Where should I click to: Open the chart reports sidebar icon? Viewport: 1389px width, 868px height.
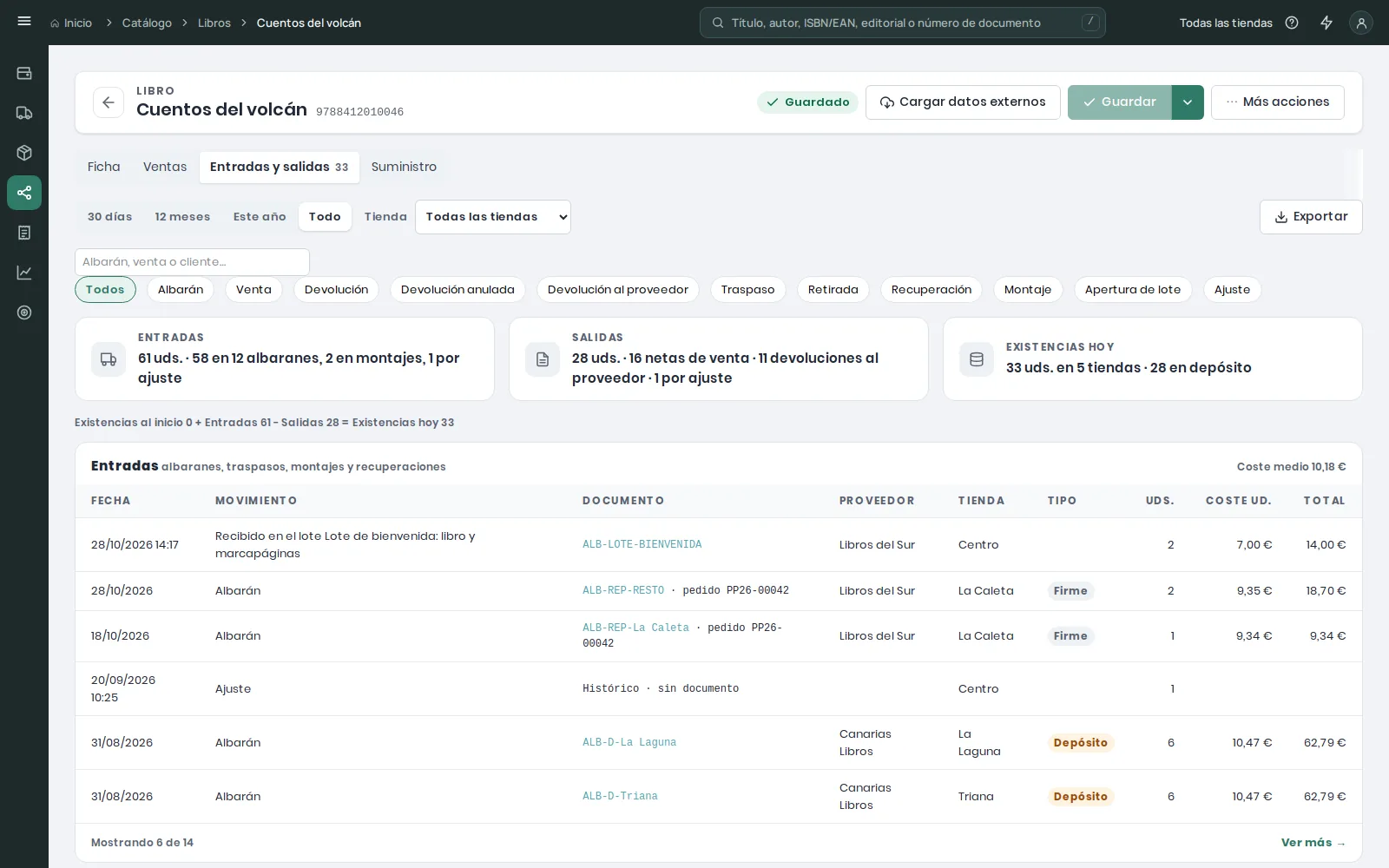pos(24,273)
